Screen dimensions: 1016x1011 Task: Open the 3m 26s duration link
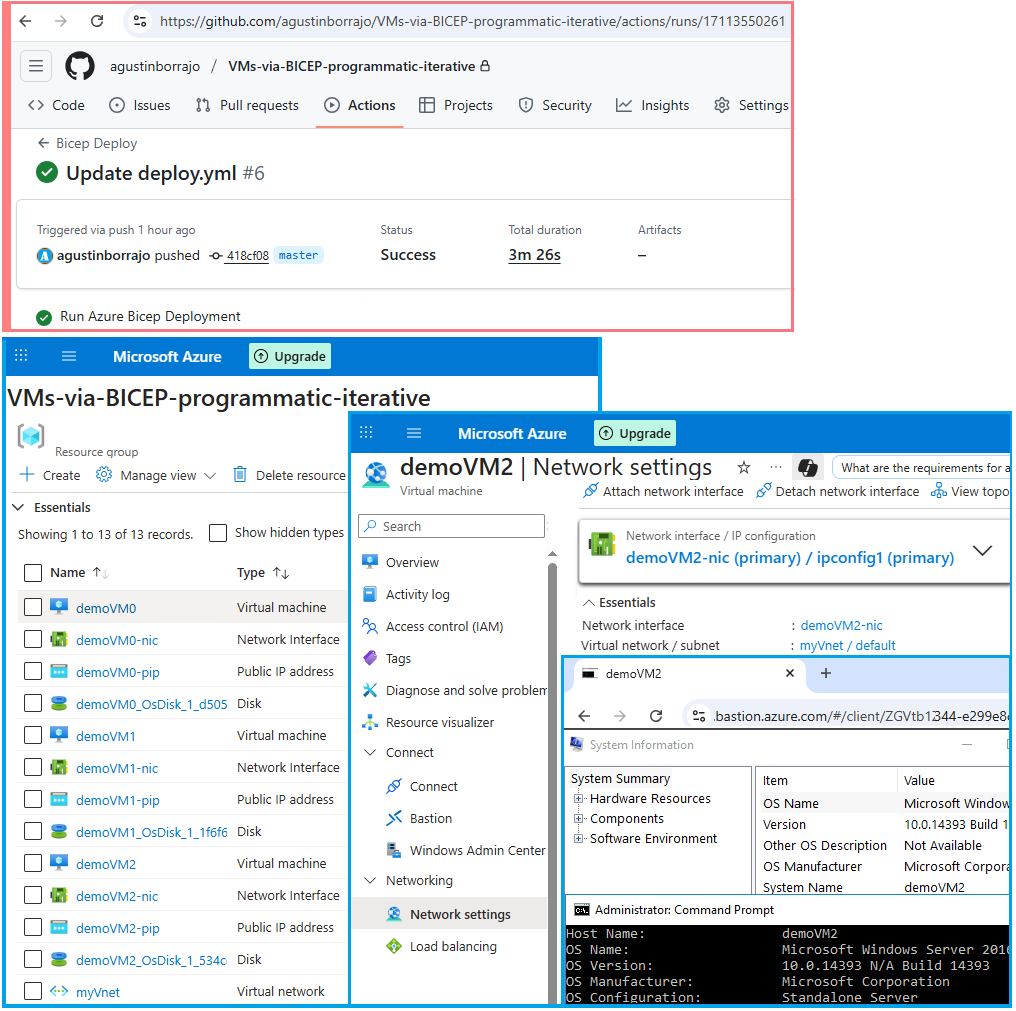535,255
